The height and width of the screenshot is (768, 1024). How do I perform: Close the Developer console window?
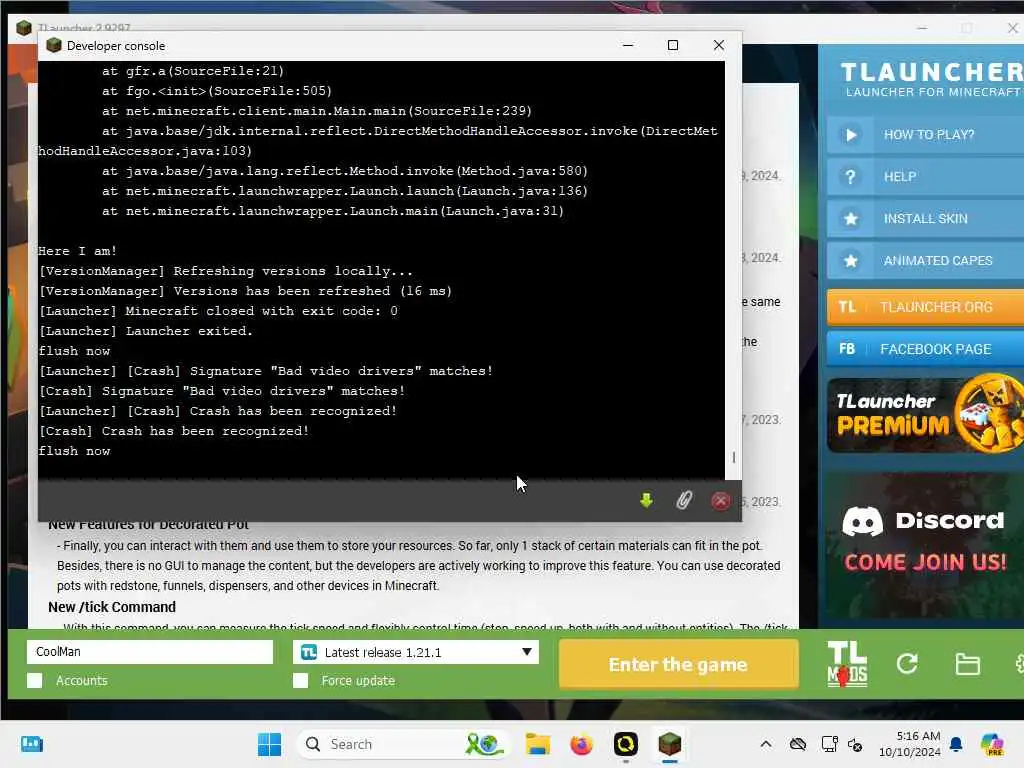pyautogui.click(x=718, y=45)
